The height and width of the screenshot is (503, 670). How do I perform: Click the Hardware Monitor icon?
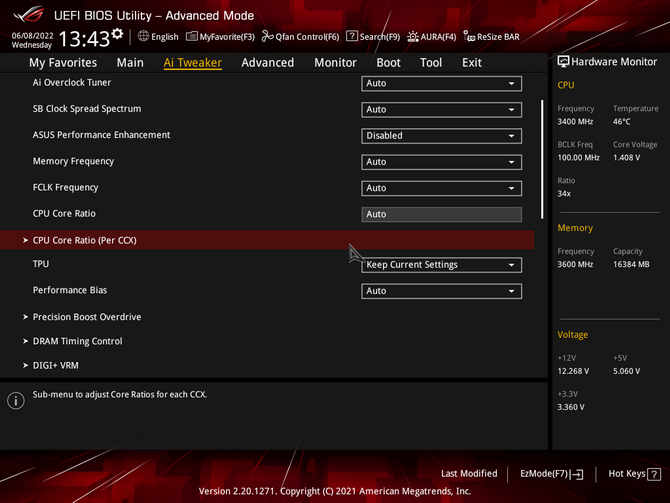(563, 62)
